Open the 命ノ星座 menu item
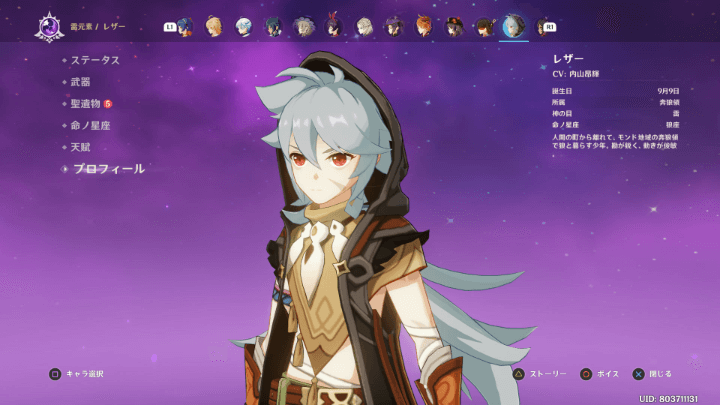720x405 pixels. pos(90,125)
